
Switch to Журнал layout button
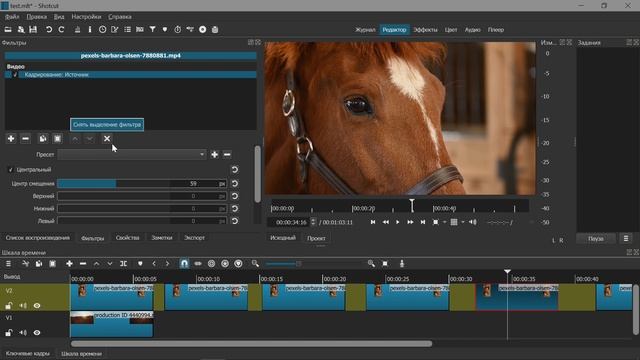click(x=365, y=30)
